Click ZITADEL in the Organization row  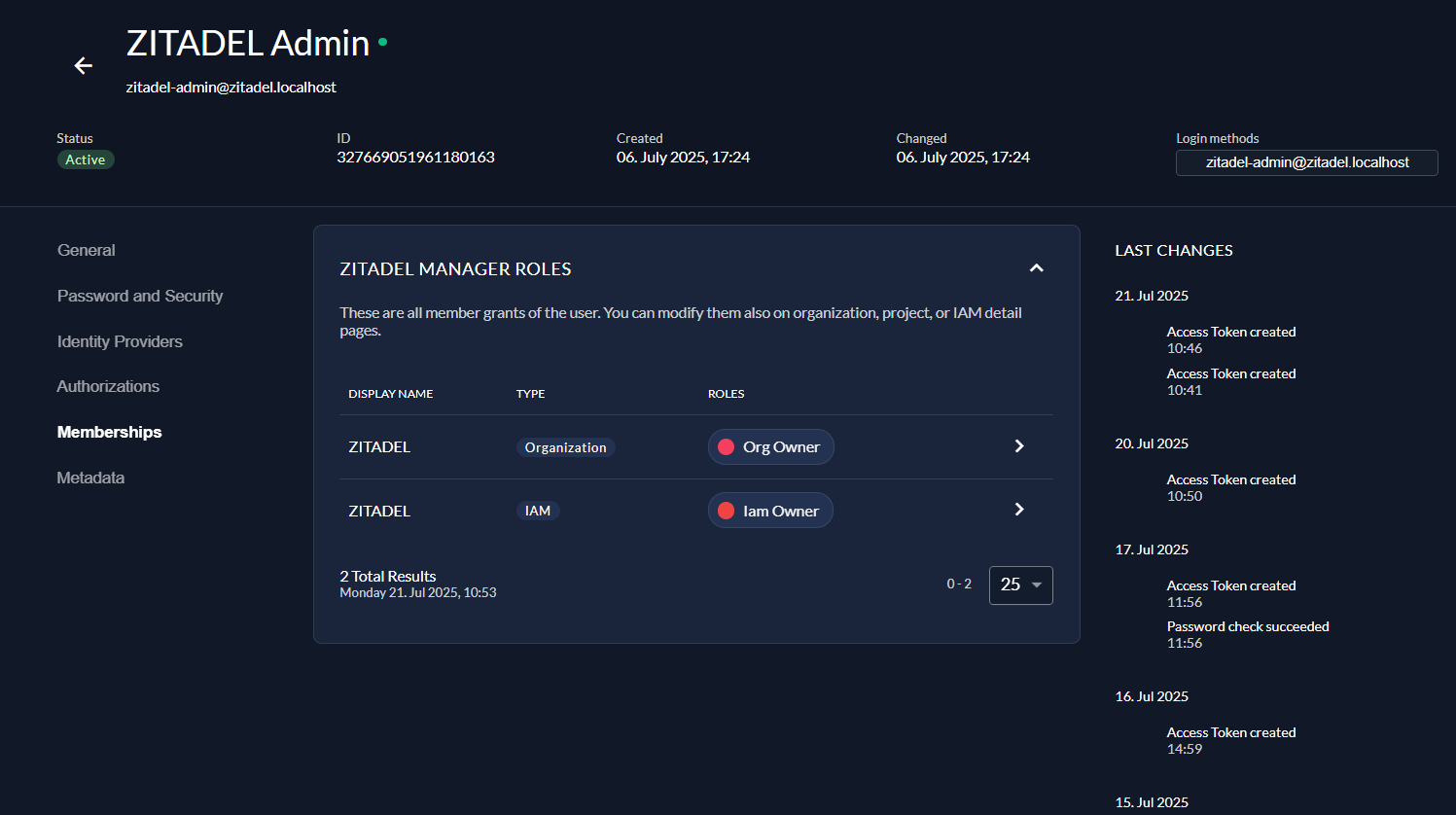pos(379,447)
